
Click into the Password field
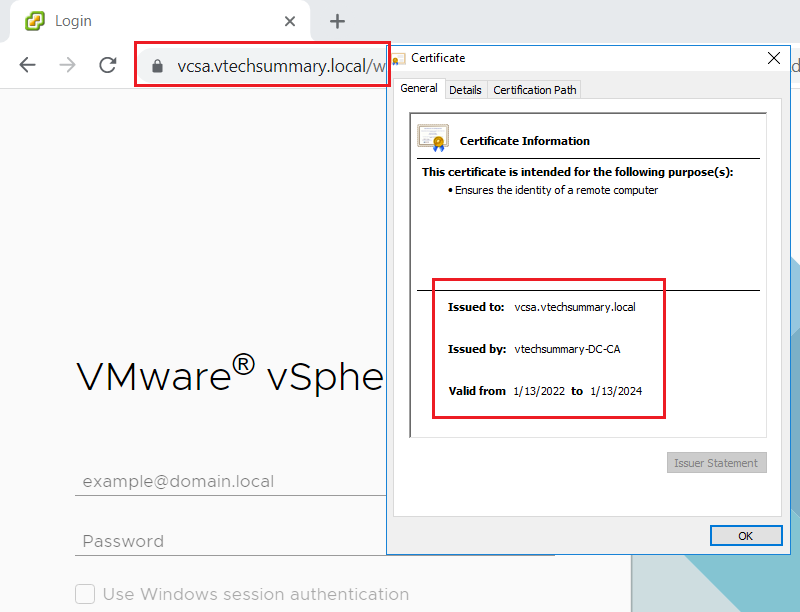point(230,541)
